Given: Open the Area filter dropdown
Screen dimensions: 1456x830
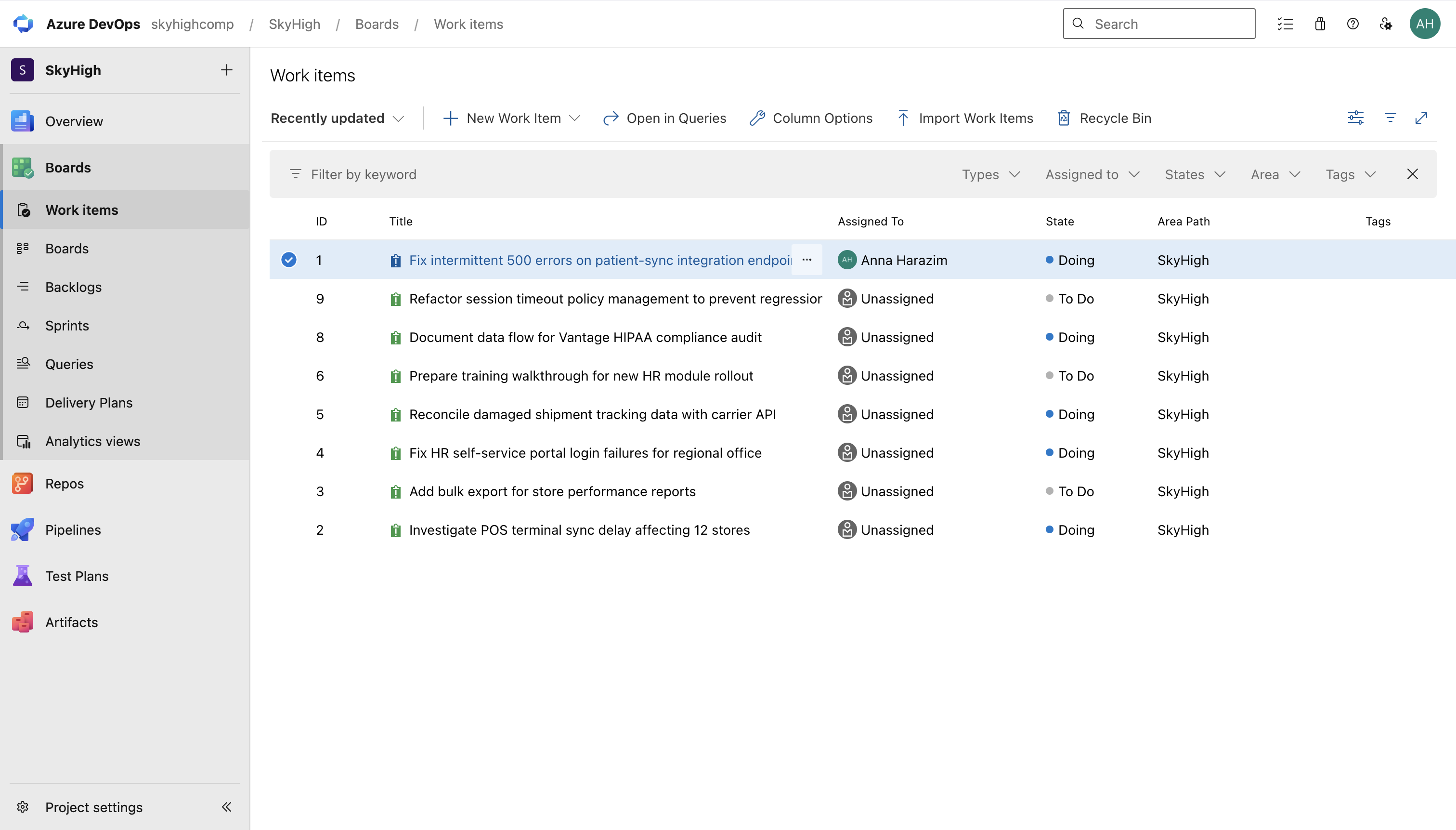Looking at the screenshot, I should (1275, 174).
